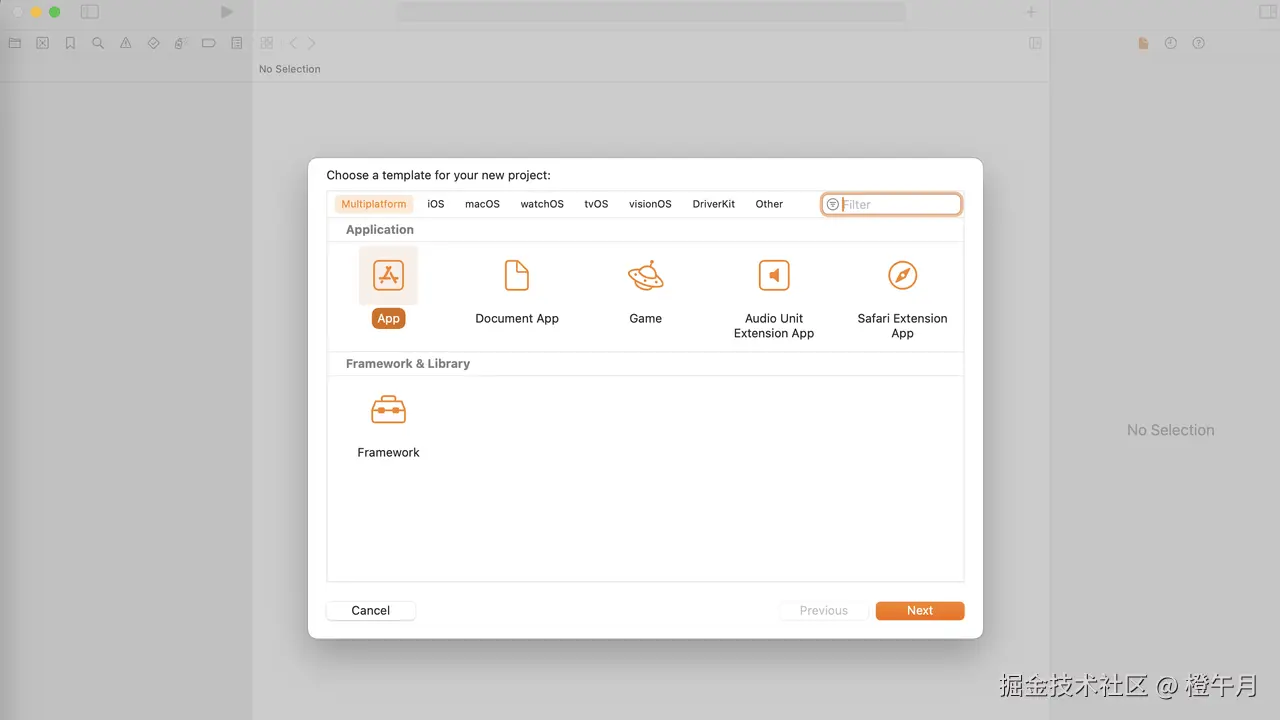Click the Framework template label
The height and width of the screenshot is (720, 1280).
[x=388, y=452]
